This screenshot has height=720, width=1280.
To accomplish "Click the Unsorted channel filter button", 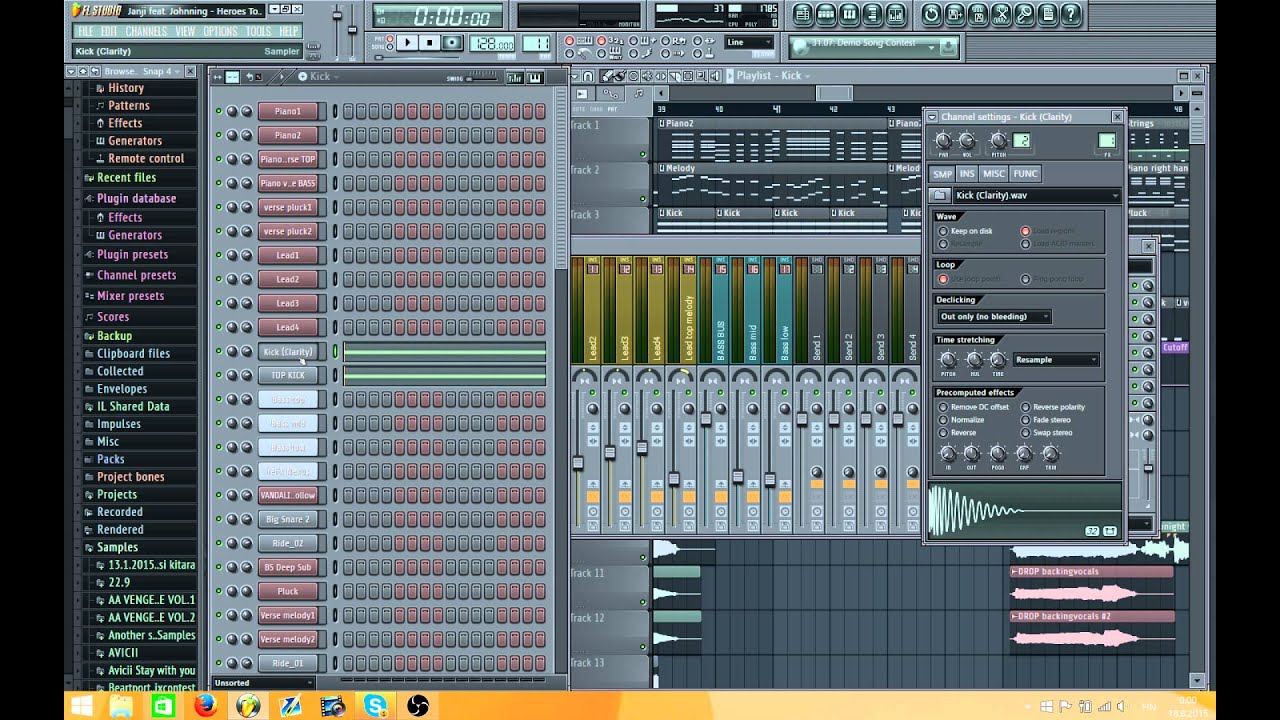I will pyautogui.click(x=263, y=683).
